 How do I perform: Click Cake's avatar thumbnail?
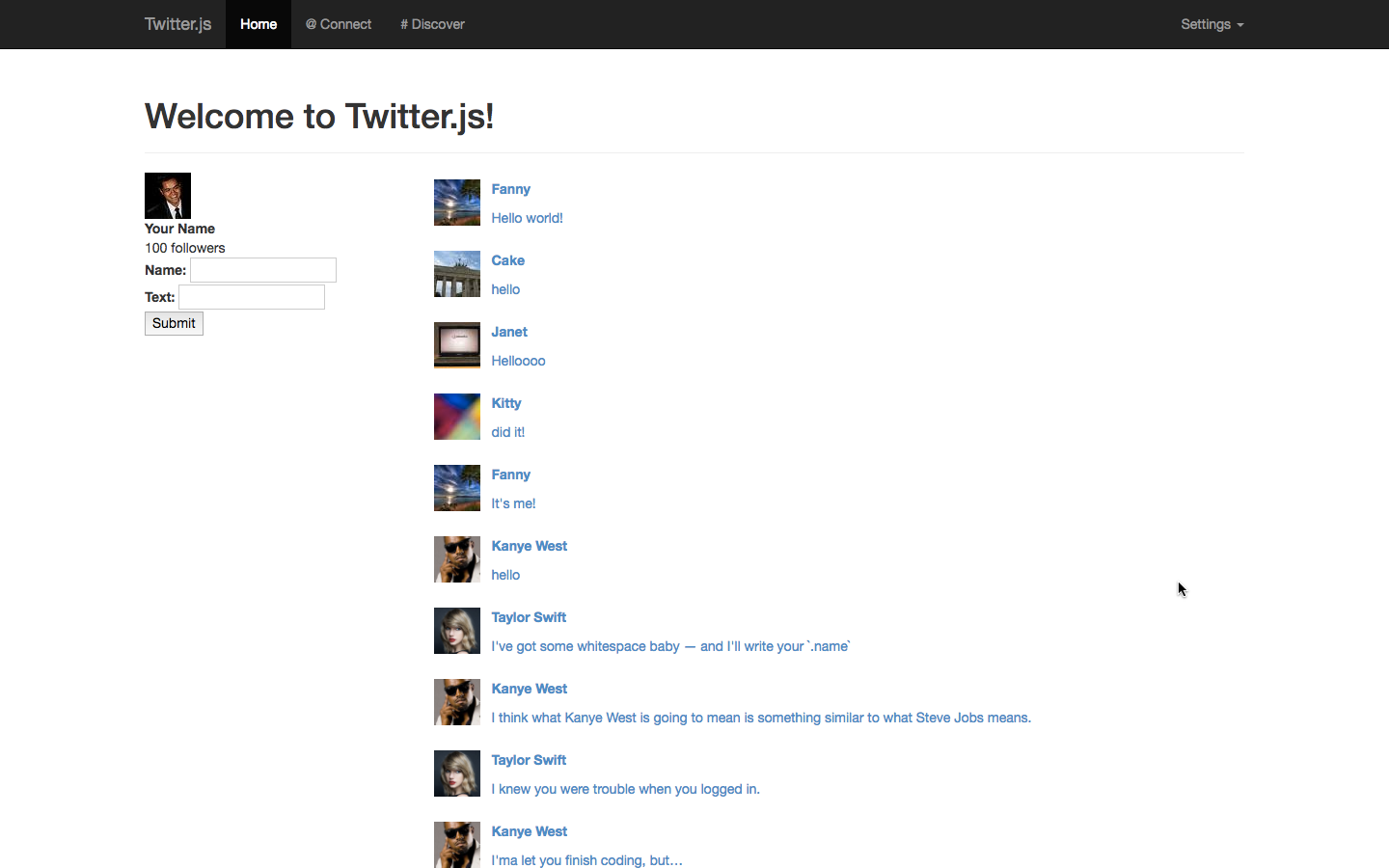coord(457,274)
